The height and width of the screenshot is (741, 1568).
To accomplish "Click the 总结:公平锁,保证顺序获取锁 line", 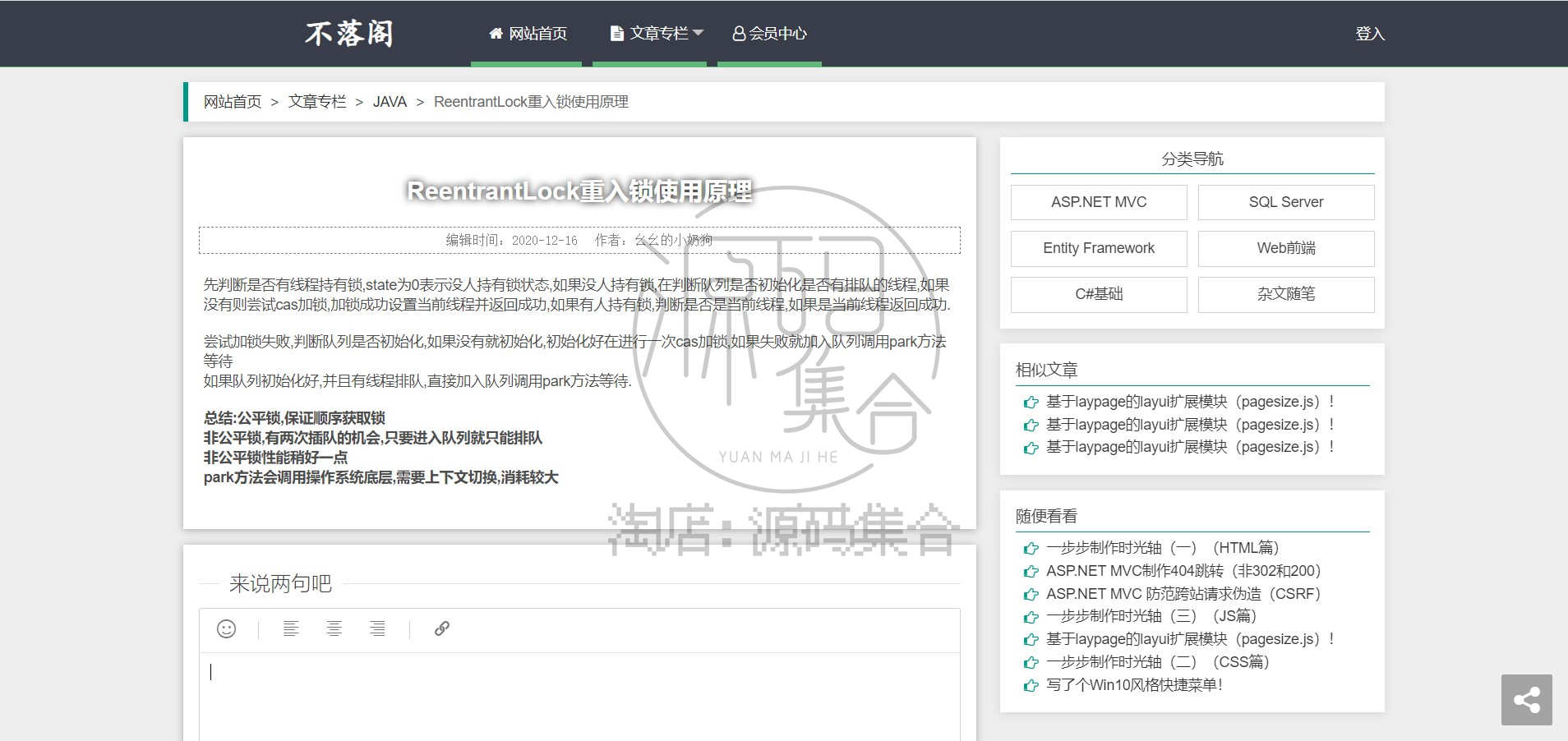I will point(294,418).
